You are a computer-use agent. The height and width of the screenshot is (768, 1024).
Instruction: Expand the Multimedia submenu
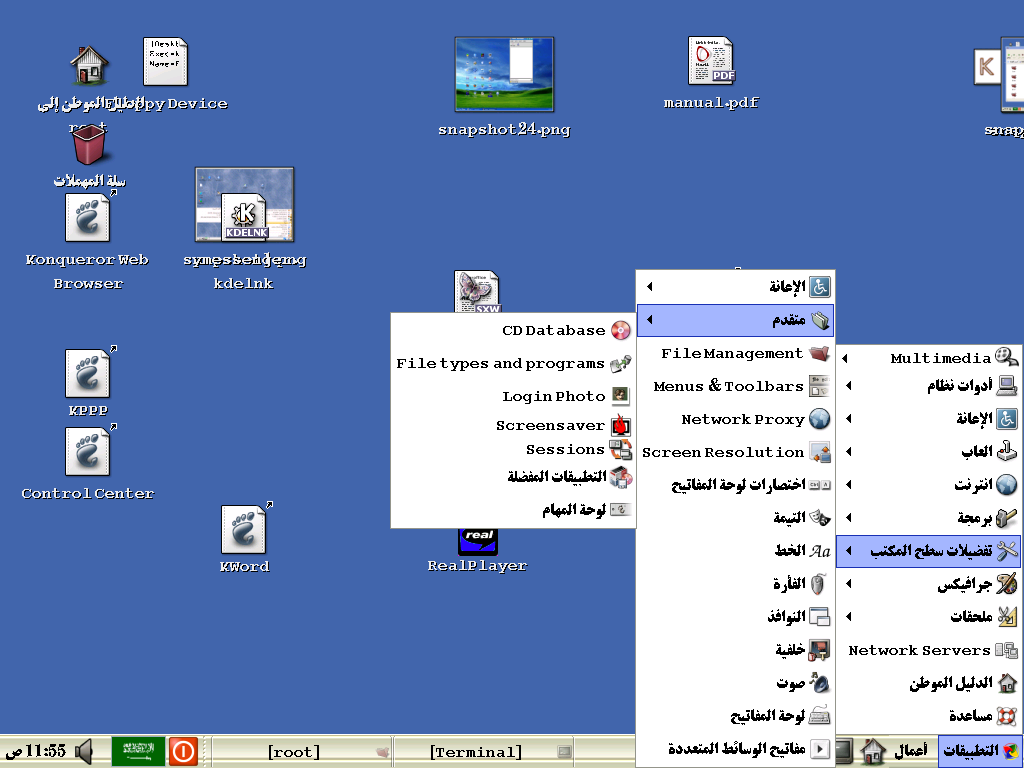click(x=929, y=358)
